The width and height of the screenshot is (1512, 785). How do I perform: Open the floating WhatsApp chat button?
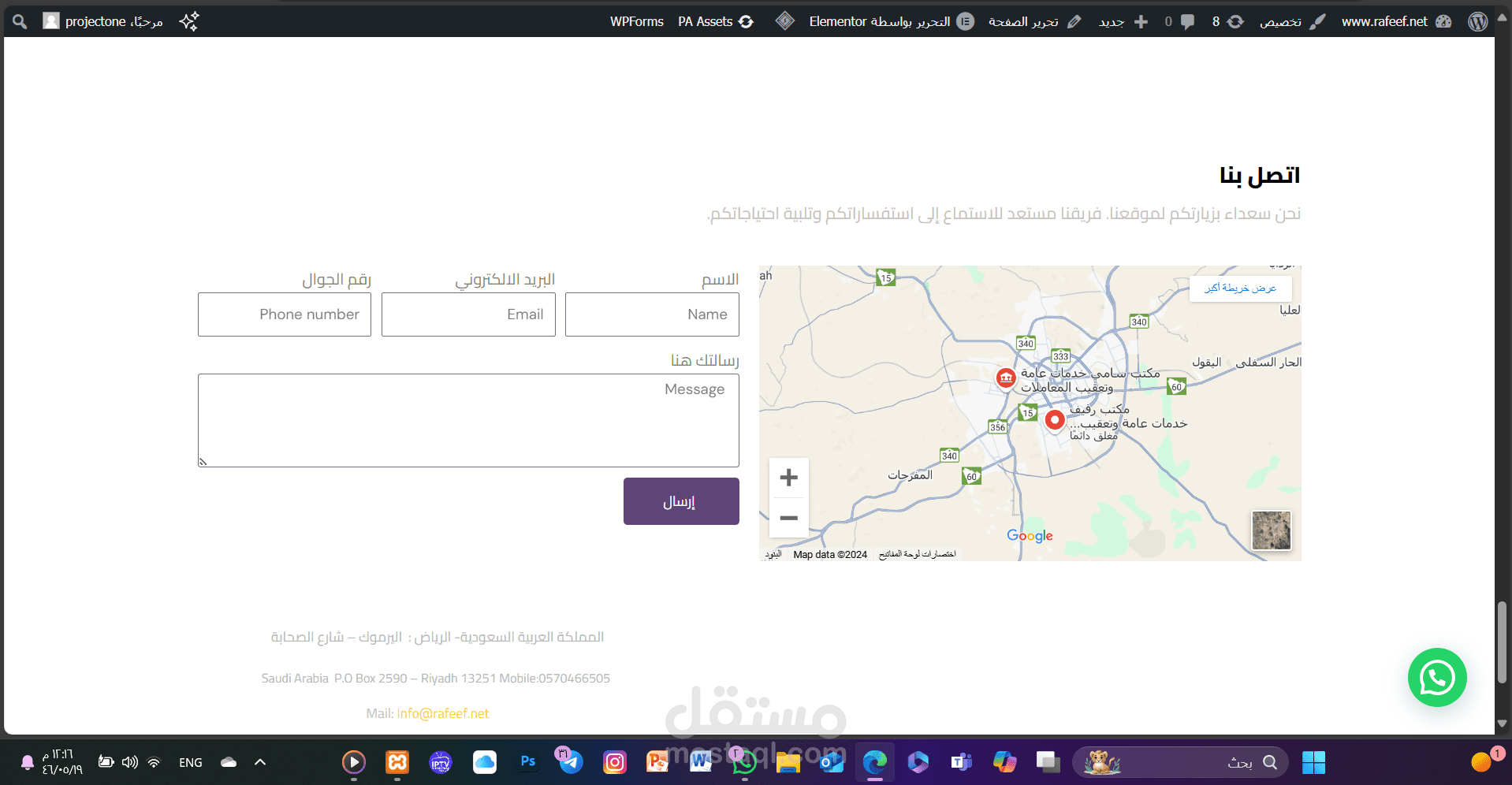(1437, 678)
